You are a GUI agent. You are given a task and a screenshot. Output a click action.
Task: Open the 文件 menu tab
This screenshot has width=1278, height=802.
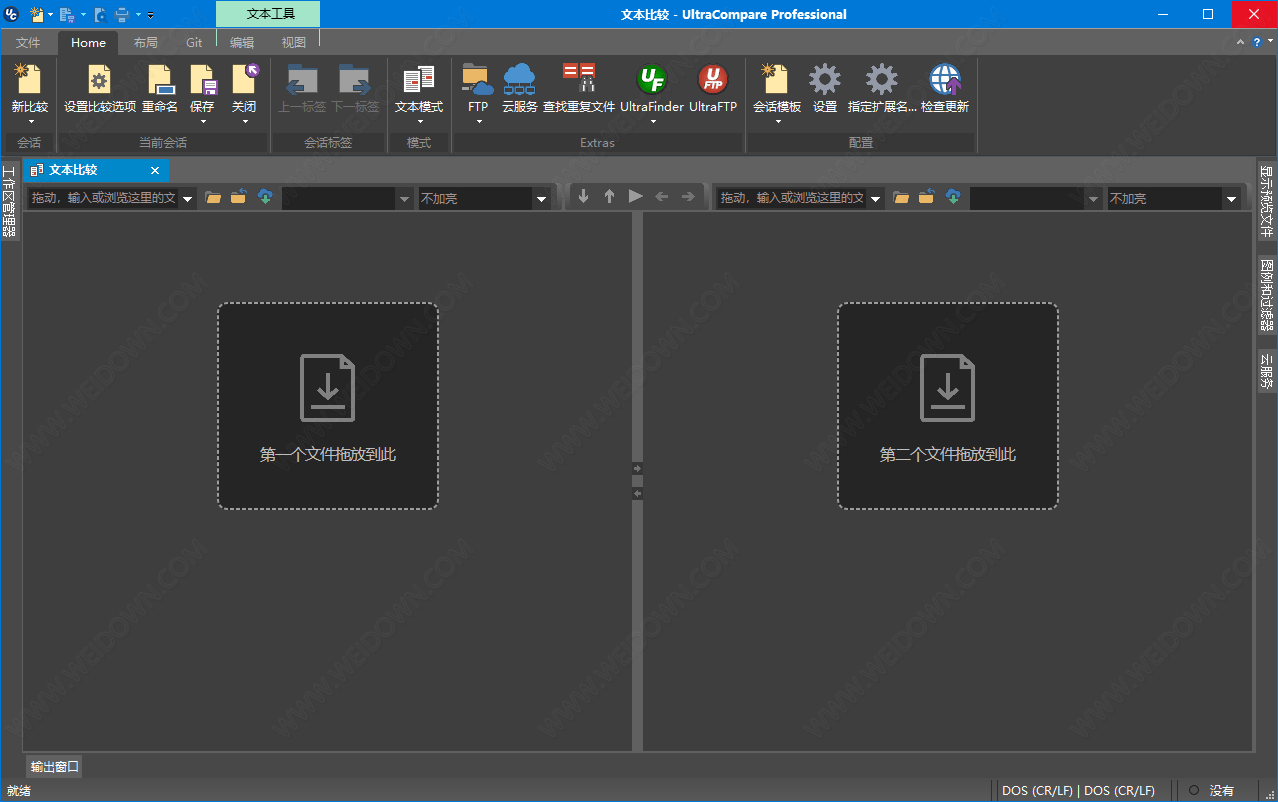(x=28, y=43)
